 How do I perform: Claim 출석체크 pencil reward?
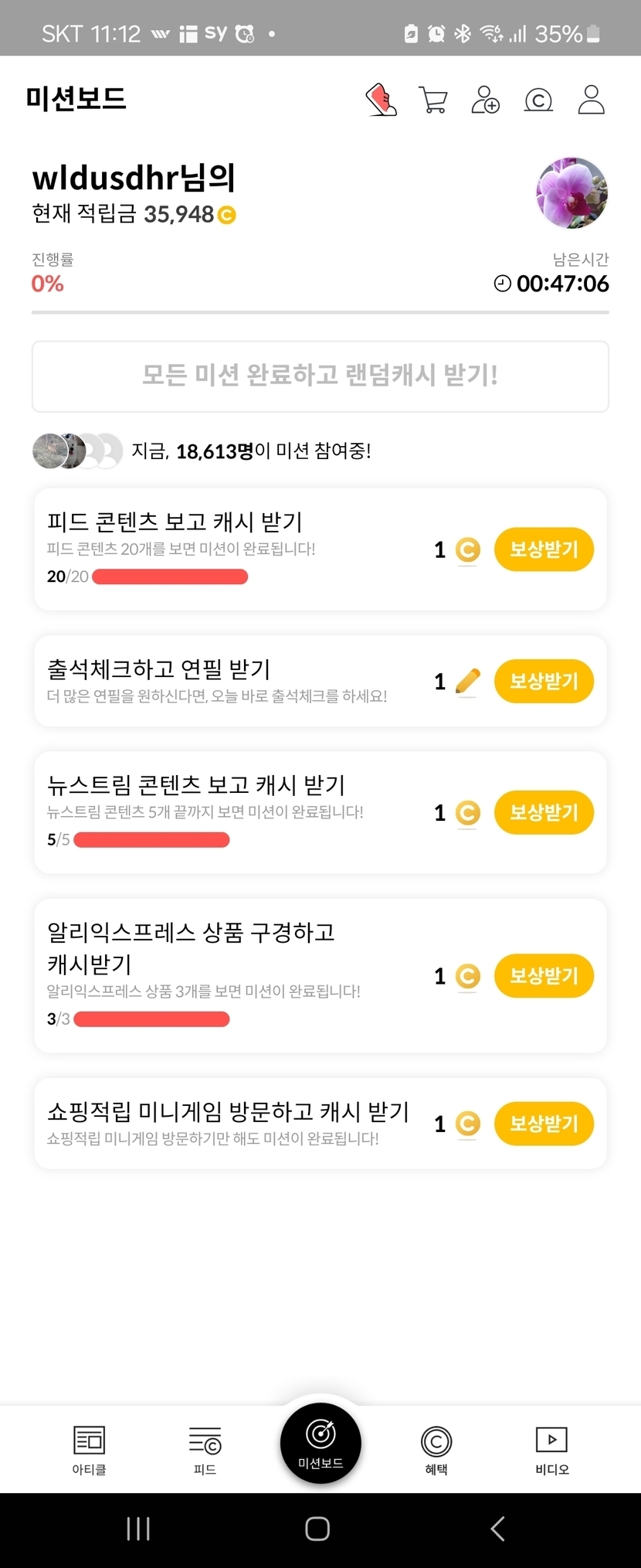pos(544,681)
